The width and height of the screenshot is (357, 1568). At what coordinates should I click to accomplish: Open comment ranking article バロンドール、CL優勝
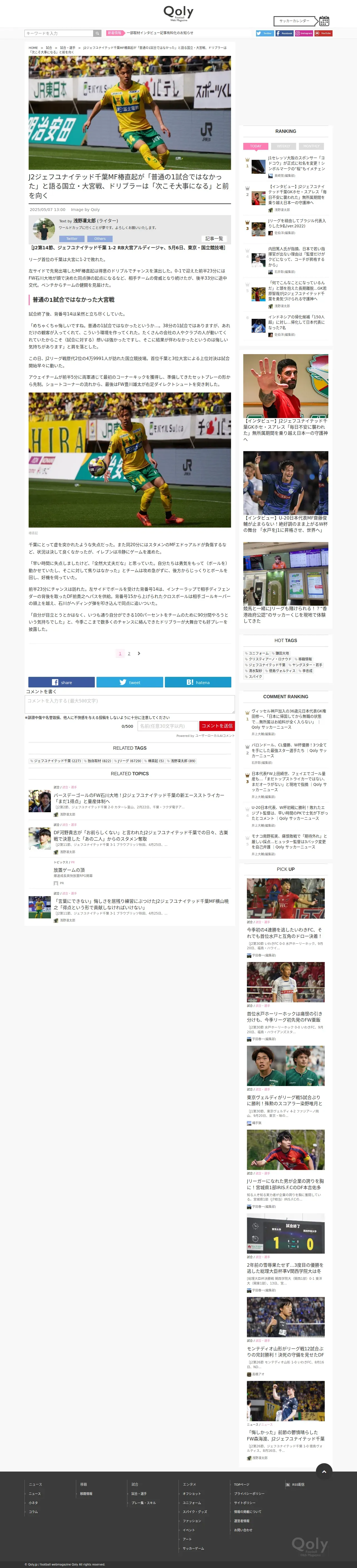[x=289, y=751]
